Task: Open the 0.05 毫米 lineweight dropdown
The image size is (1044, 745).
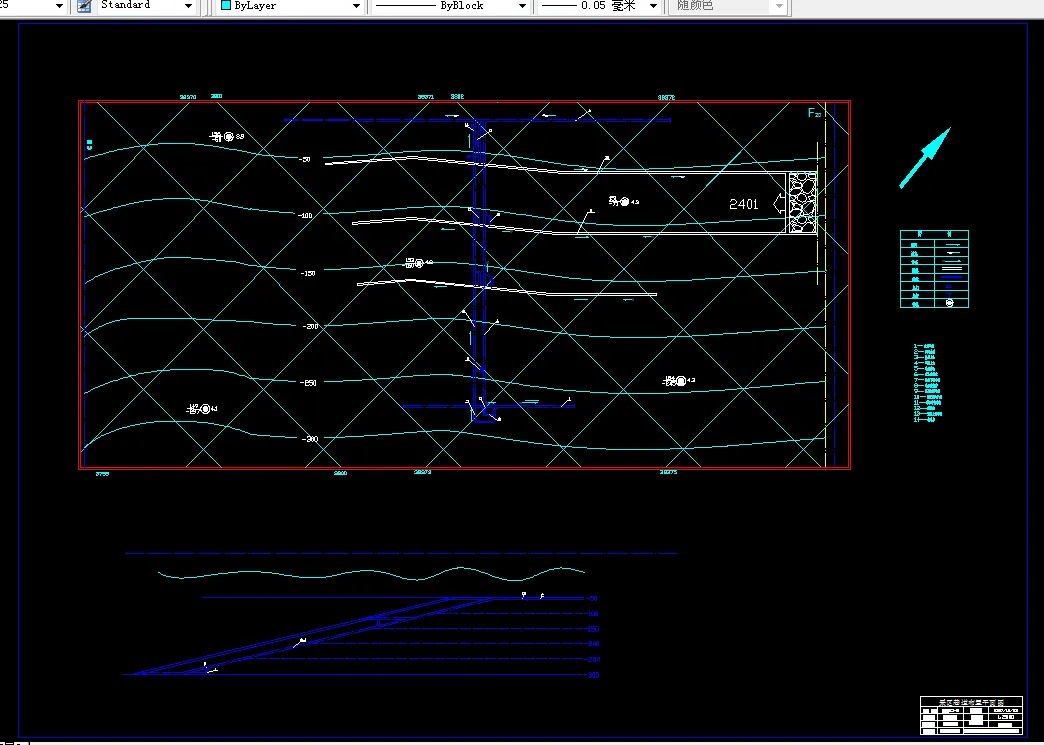Action: pos(653,6)
